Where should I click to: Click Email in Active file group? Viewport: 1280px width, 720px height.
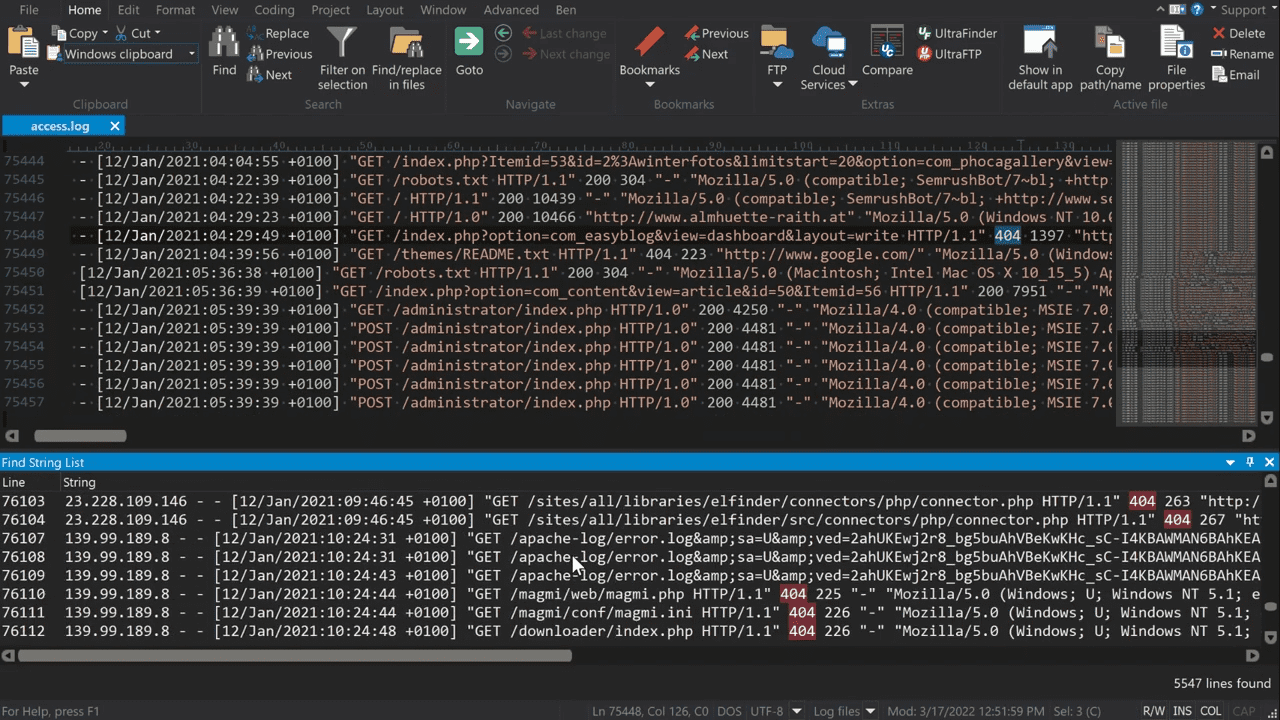pos(1235,75)
